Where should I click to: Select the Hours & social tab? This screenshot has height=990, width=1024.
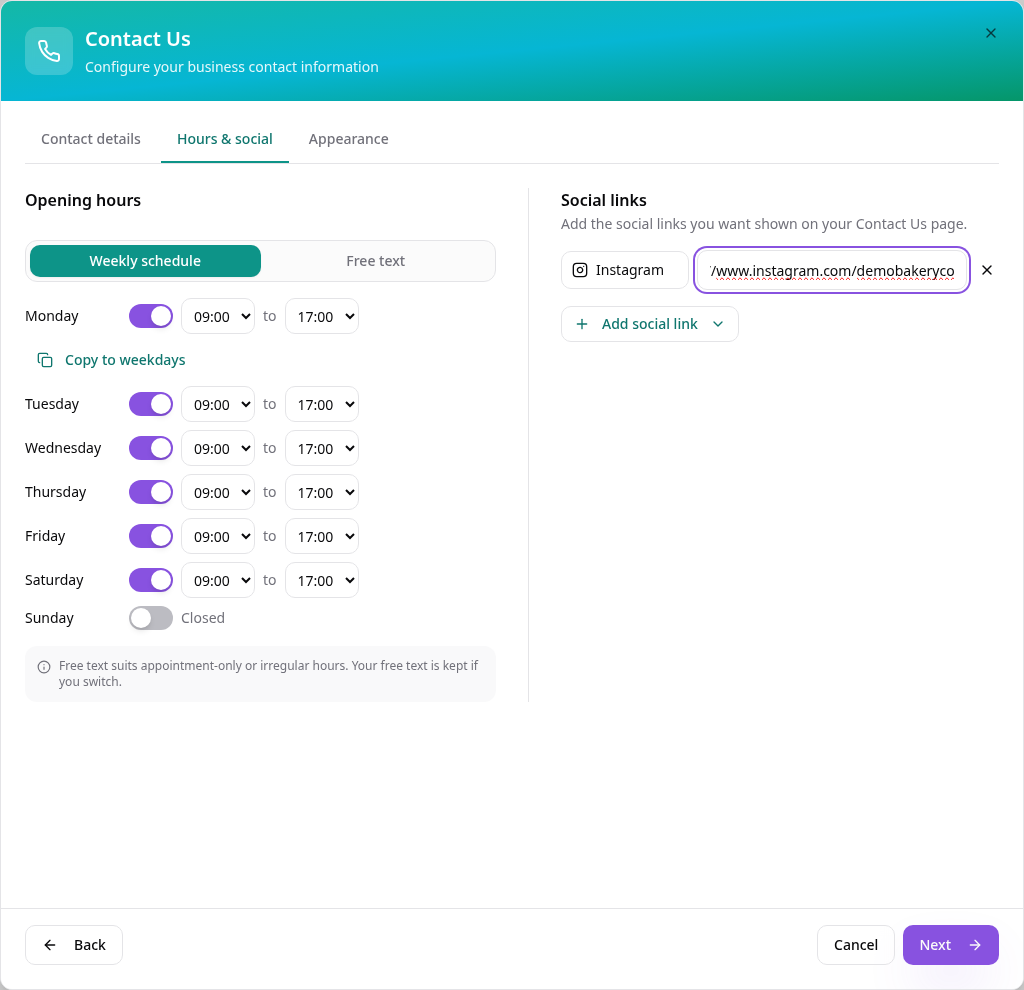pyautogui.click(x=225, y=139)
